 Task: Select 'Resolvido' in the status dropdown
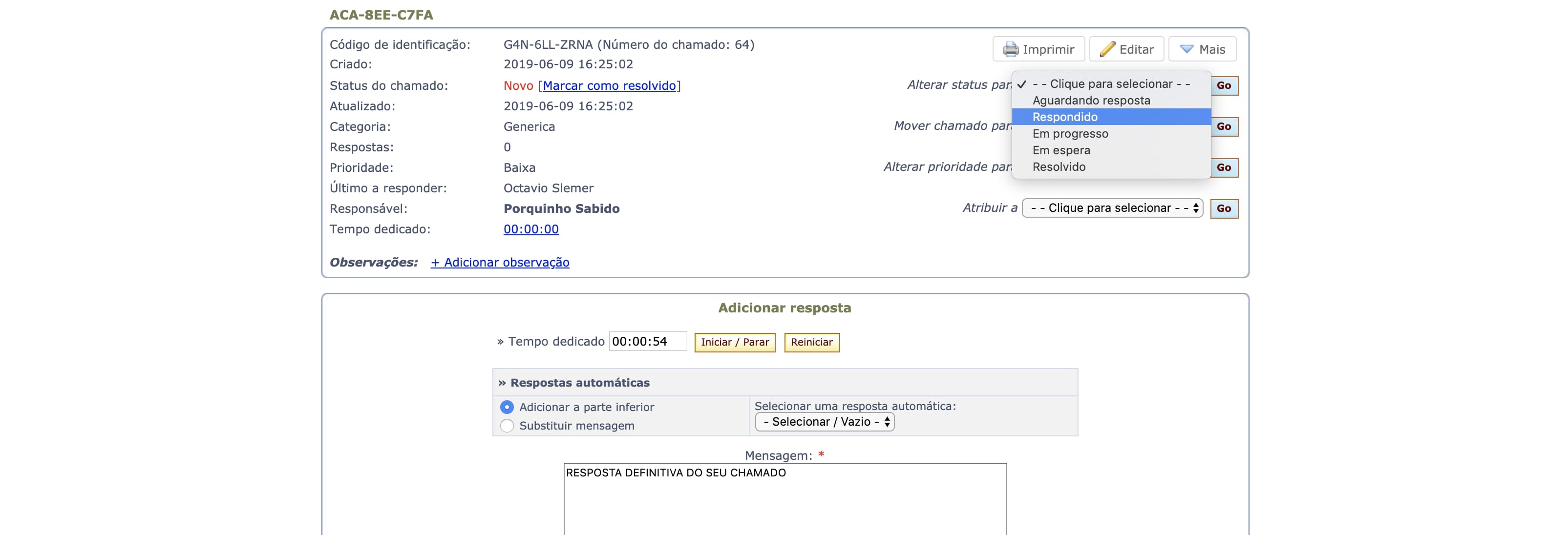[x=1059, y=166]
